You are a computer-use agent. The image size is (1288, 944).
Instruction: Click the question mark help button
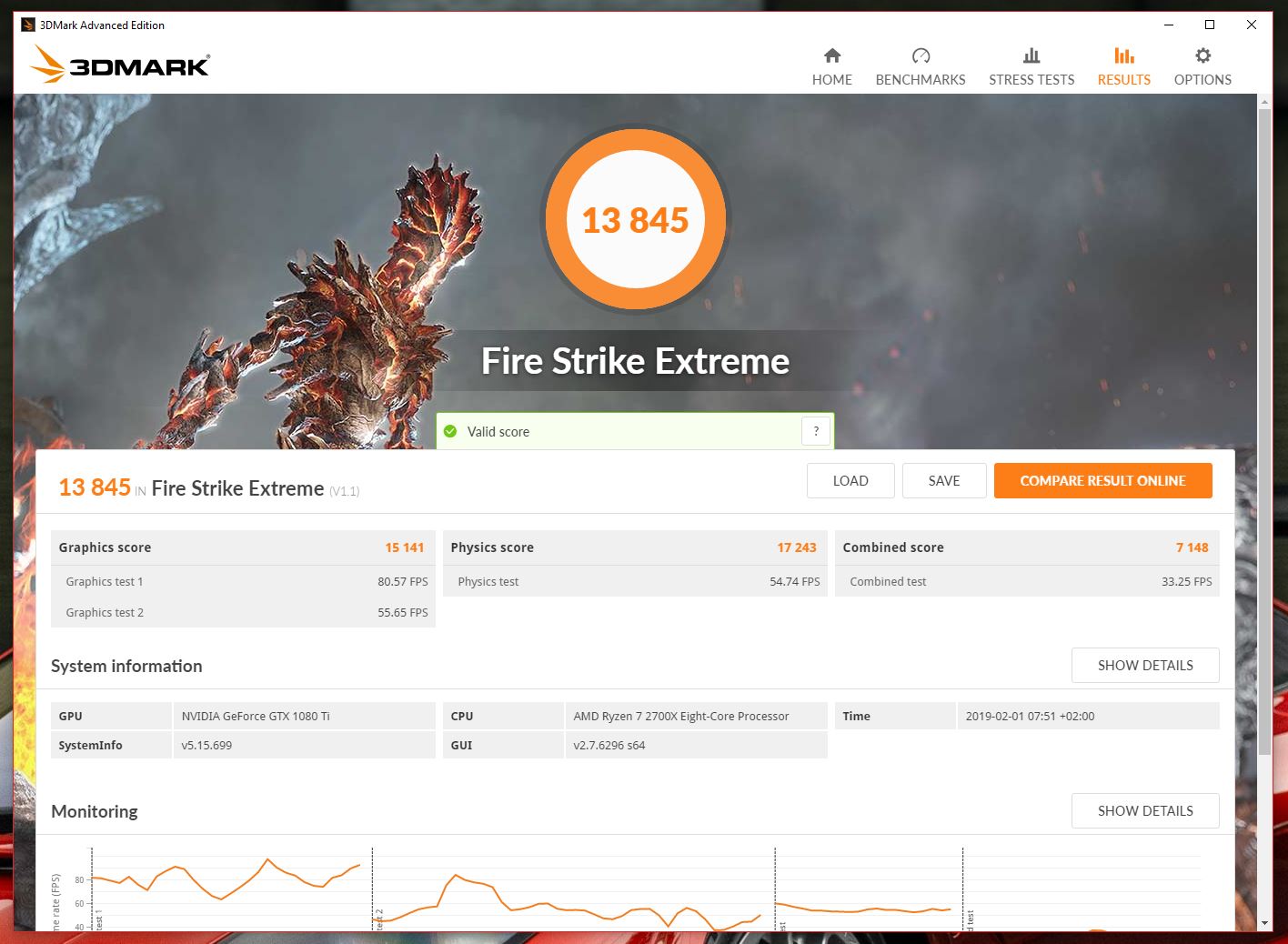coord(816,431)
